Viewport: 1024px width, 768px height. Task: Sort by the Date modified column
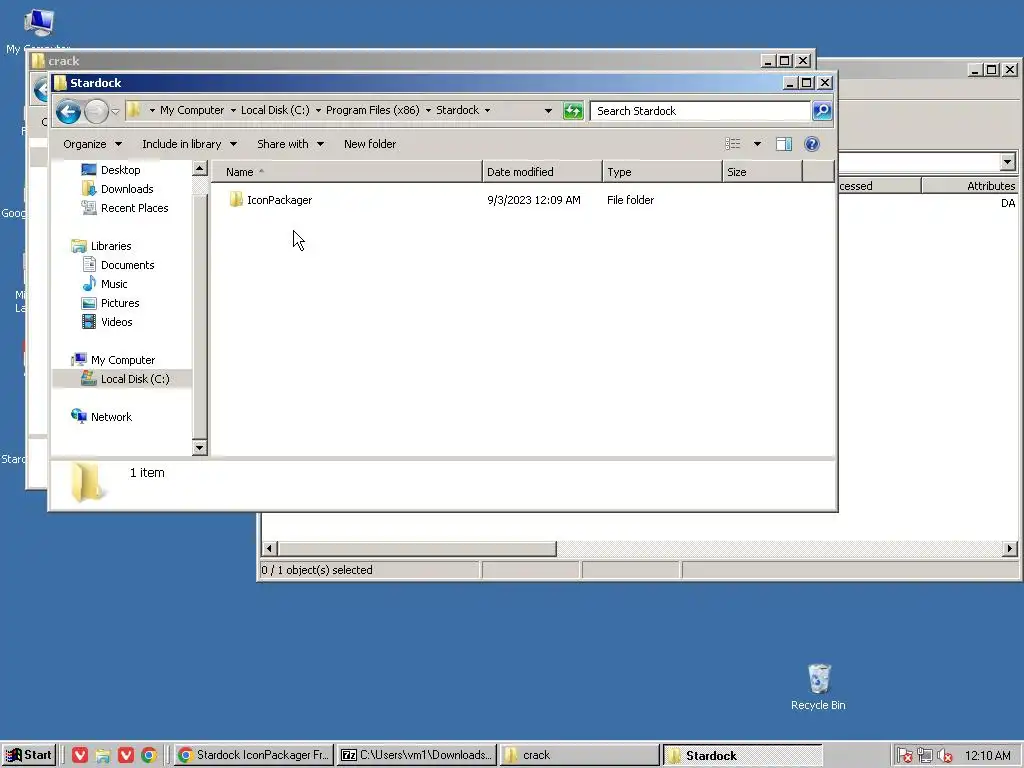(542, 172)
